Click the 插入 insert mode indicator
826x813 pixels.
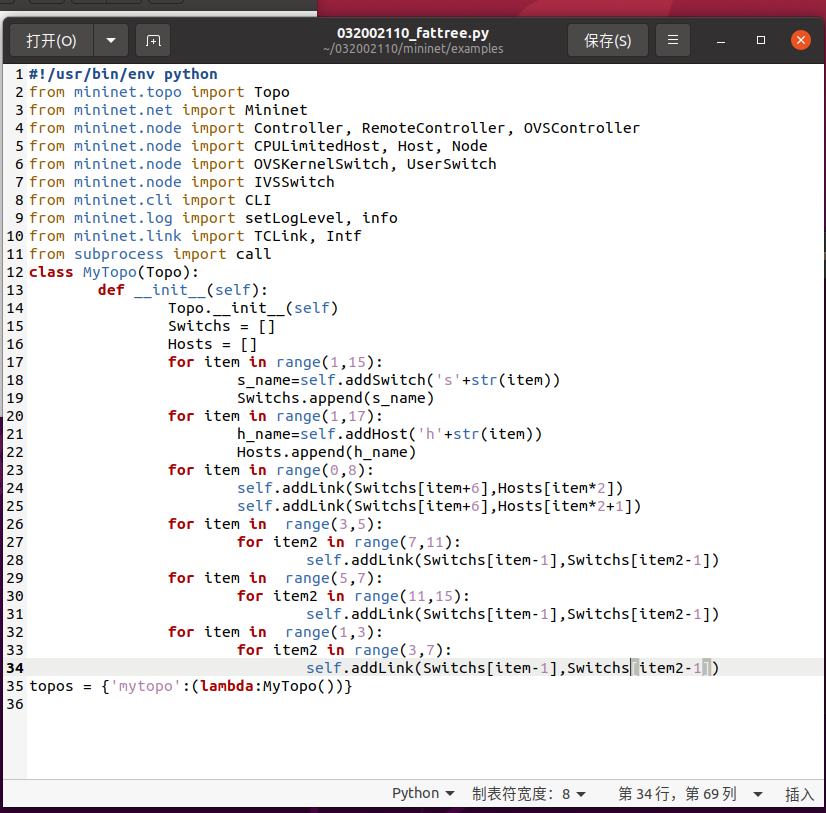point(799,794)
